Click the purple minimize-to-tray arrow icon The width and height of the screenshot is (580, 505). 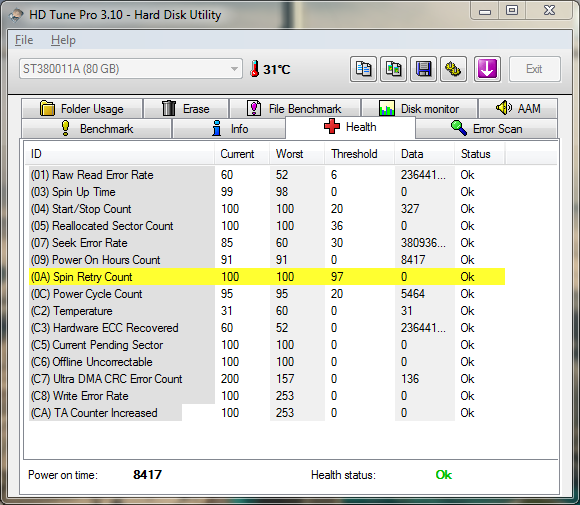pyautogui.click(x=487, y=69)
